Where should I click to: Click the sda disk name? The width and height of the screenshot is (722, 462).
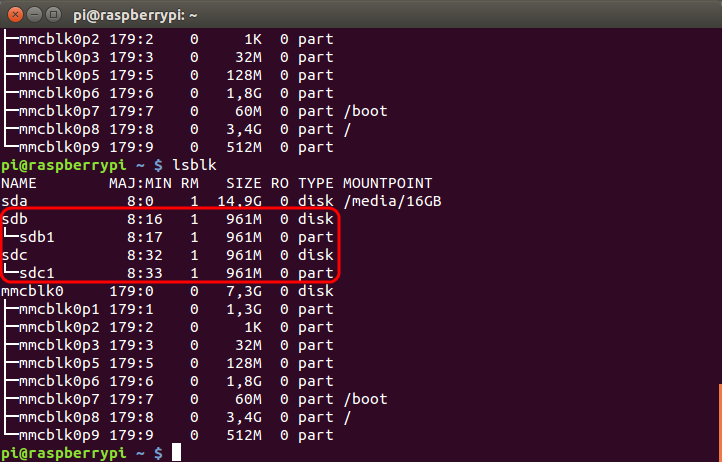[15, 201]
